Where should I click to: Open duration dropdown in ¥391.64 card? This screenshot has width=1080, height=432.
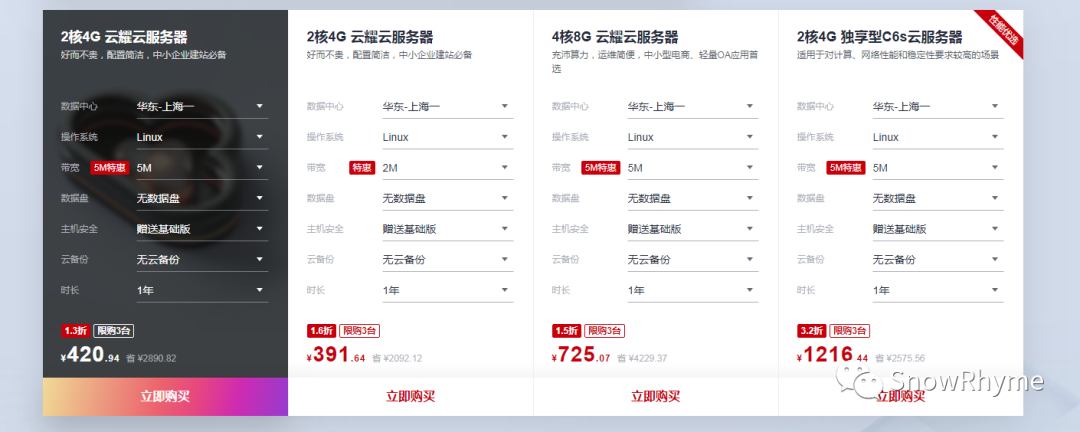point(448,290)
